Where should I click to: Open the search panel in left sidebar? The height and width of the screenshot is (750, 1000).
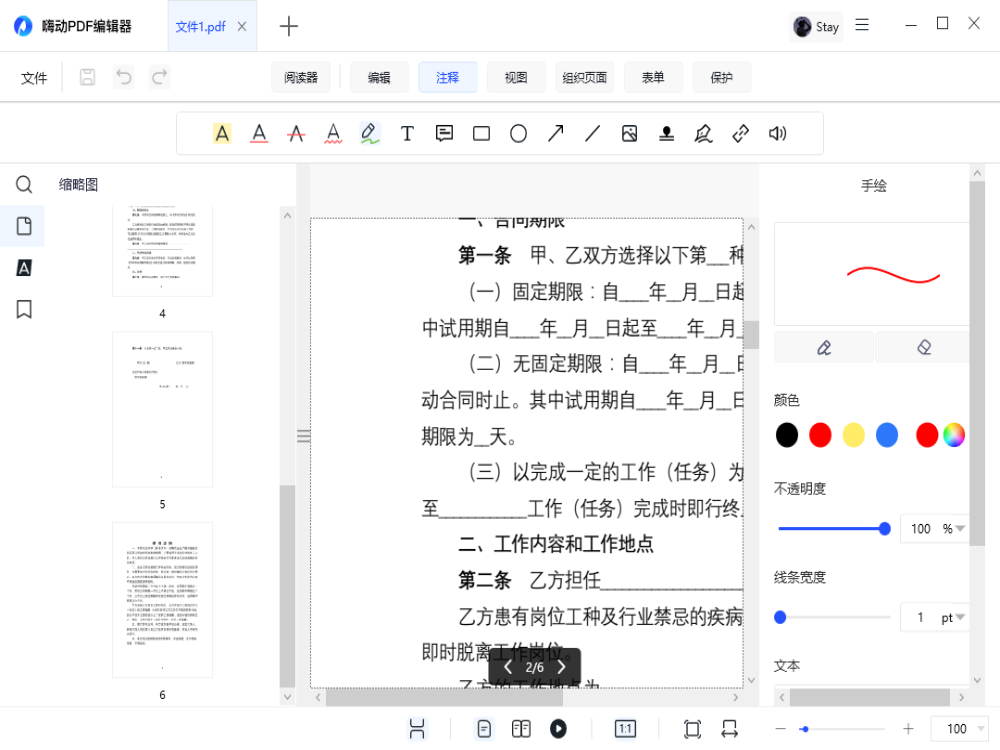point(24,184)
